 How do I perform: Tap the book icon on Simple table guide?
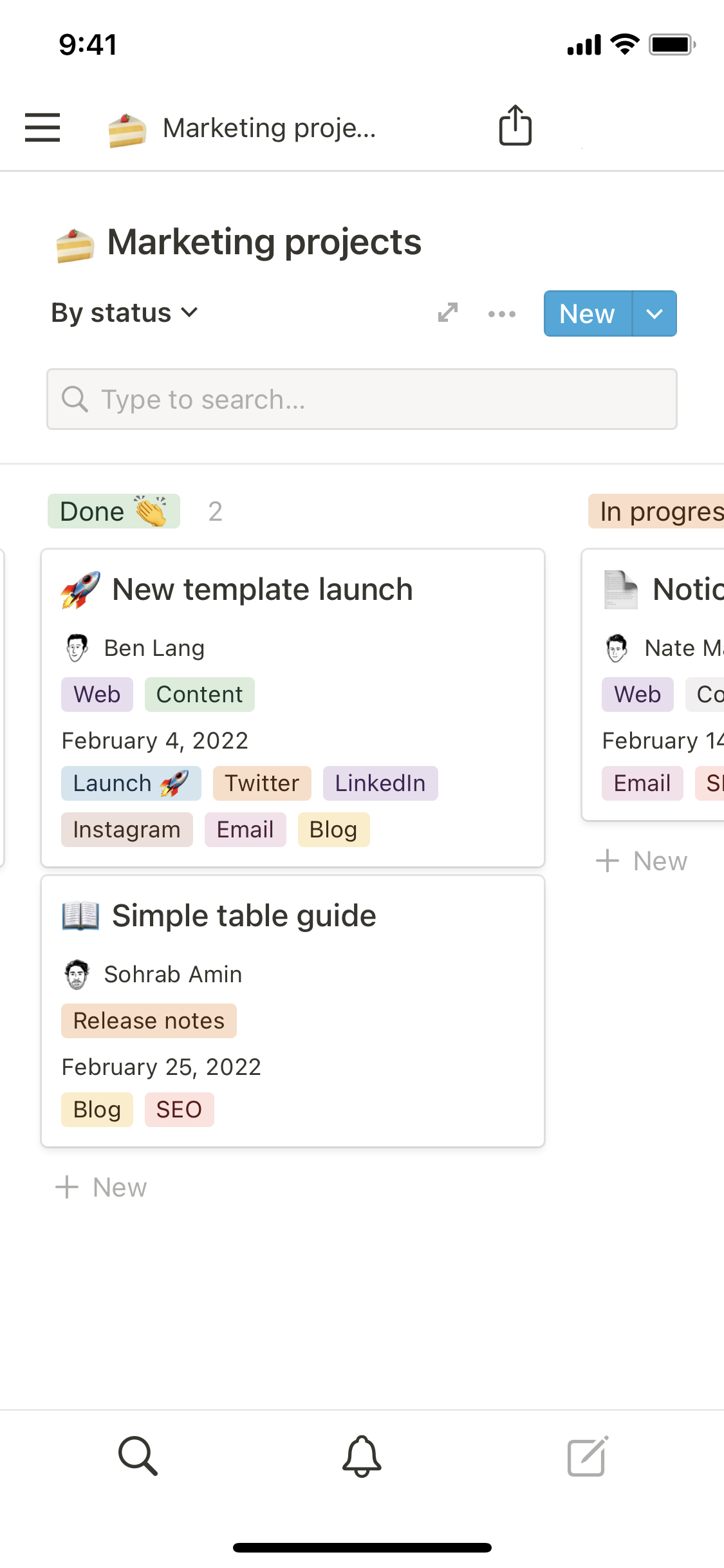point(80,916)
